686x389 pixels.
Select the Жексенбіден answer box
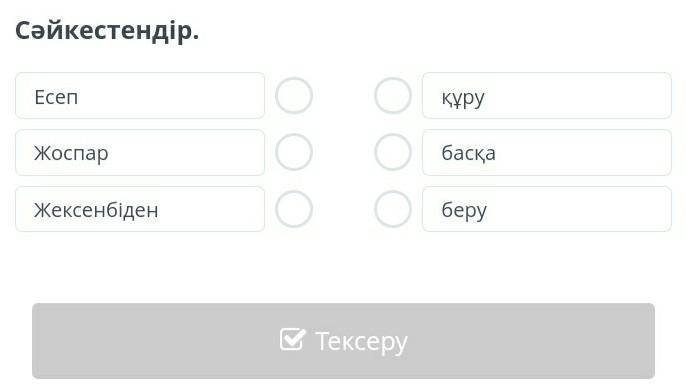click(x=140, y=209)
